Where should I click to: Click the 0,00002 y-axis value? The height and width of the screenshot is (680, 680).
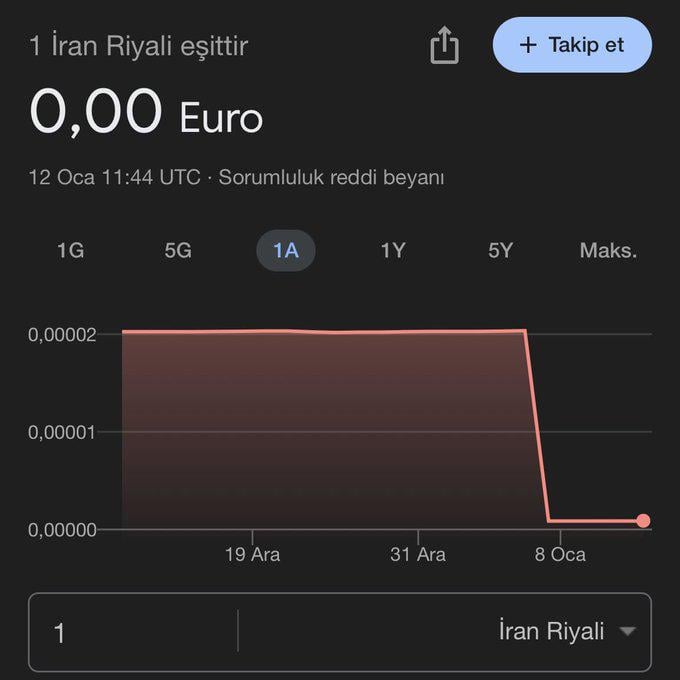62,334
